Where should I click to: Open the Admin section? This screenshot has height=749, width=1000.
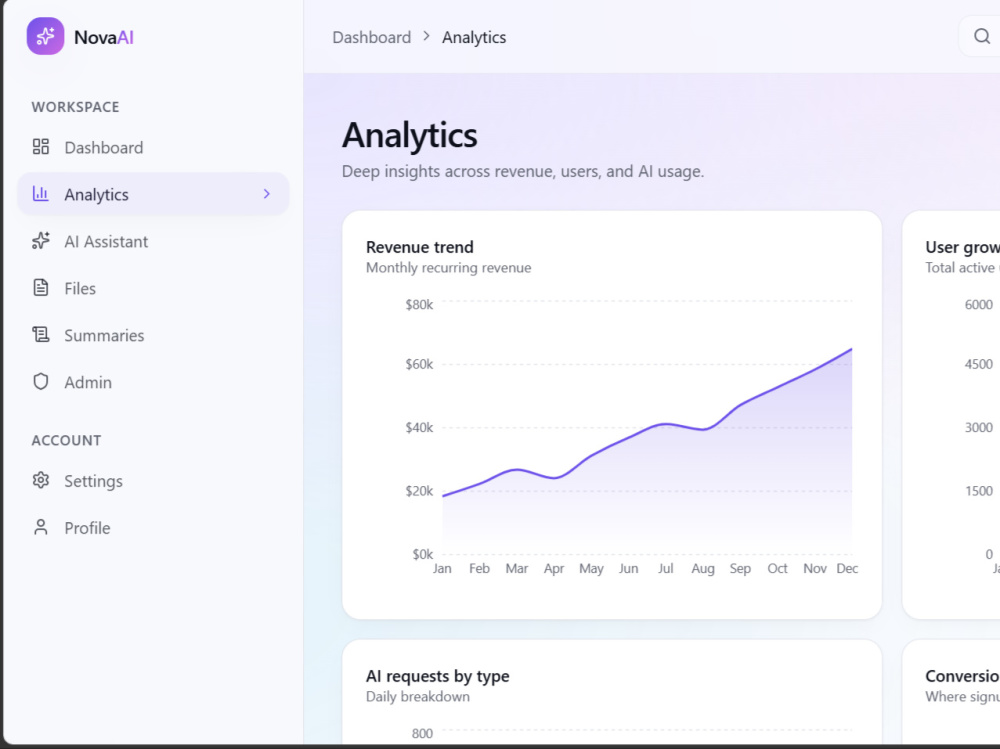click(153, 382)
